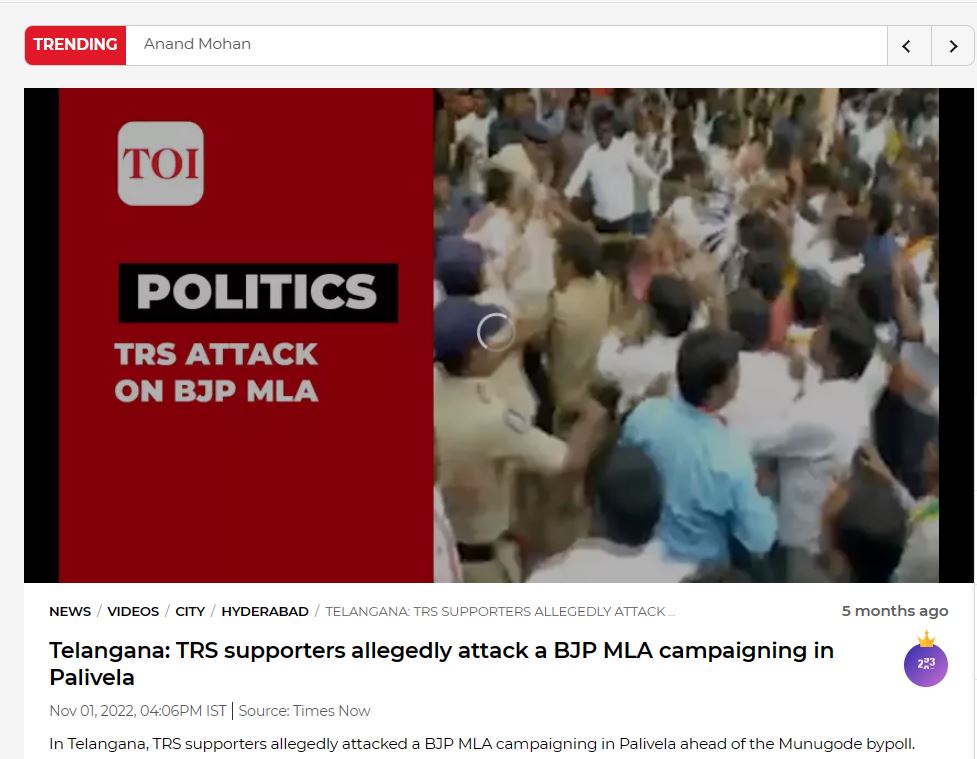Click the Nov 01, 2022 timestamp
This screenshot has height=759, width=977.
tap(138, 711)
